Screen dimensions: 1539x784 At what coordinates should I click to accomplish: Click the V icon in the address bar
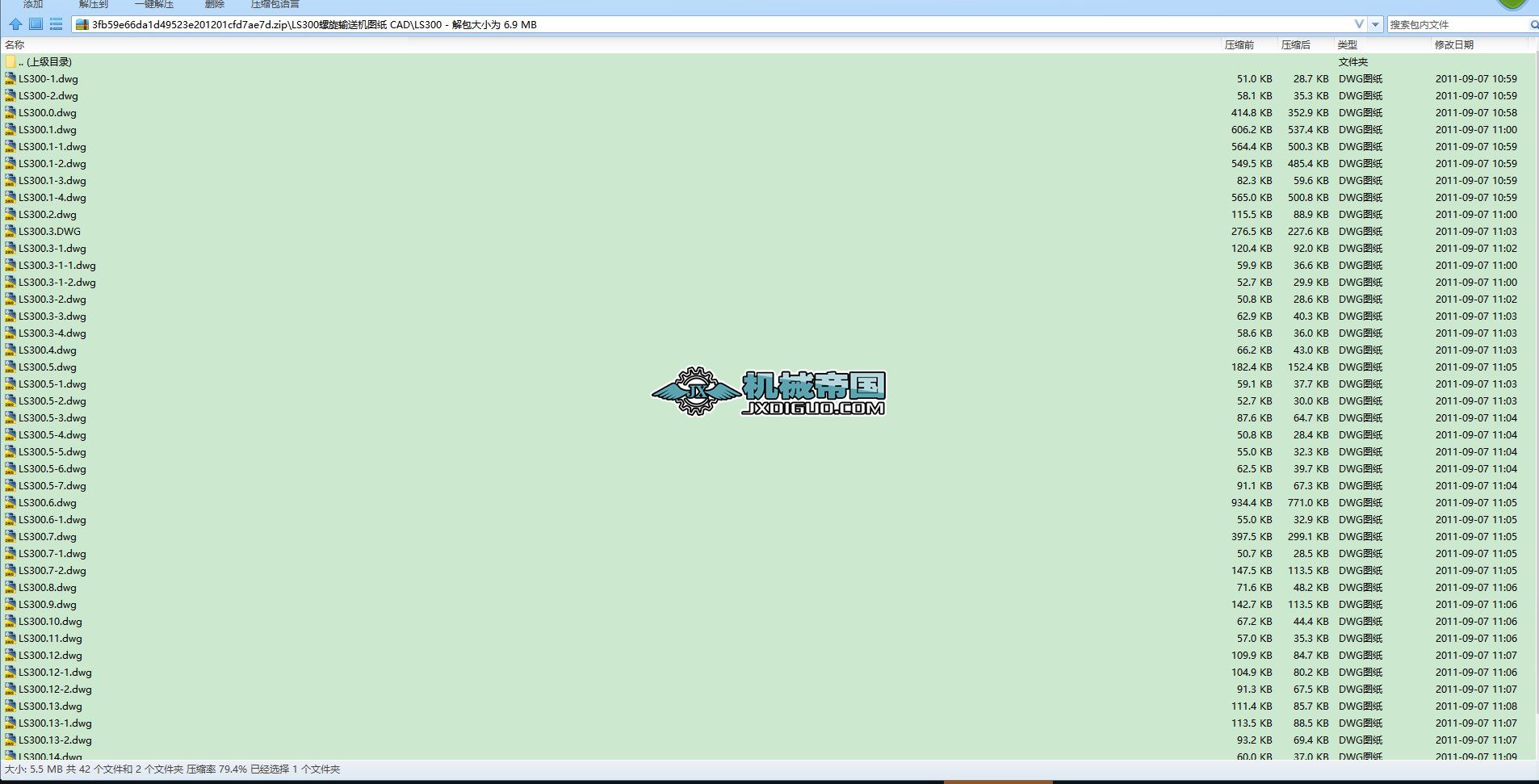point(1359,24)
